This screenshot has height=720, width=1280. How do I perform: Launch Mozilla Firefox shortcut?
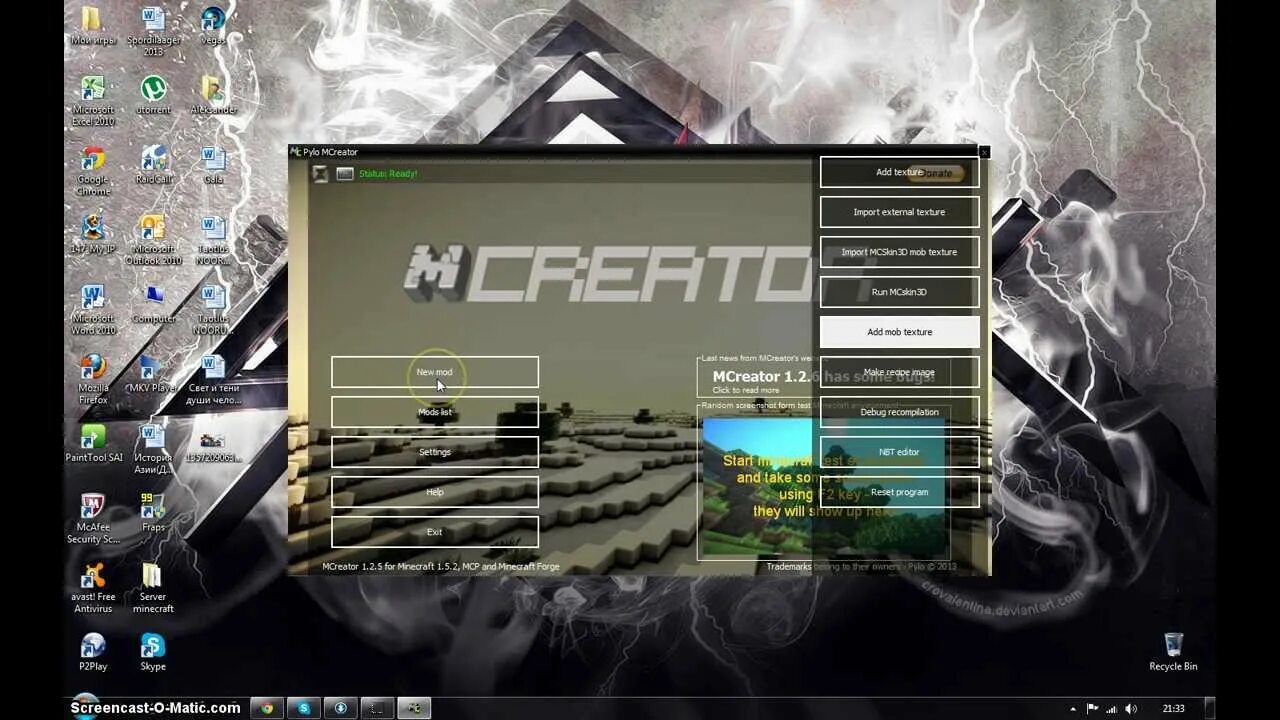(x=92, y=380)
